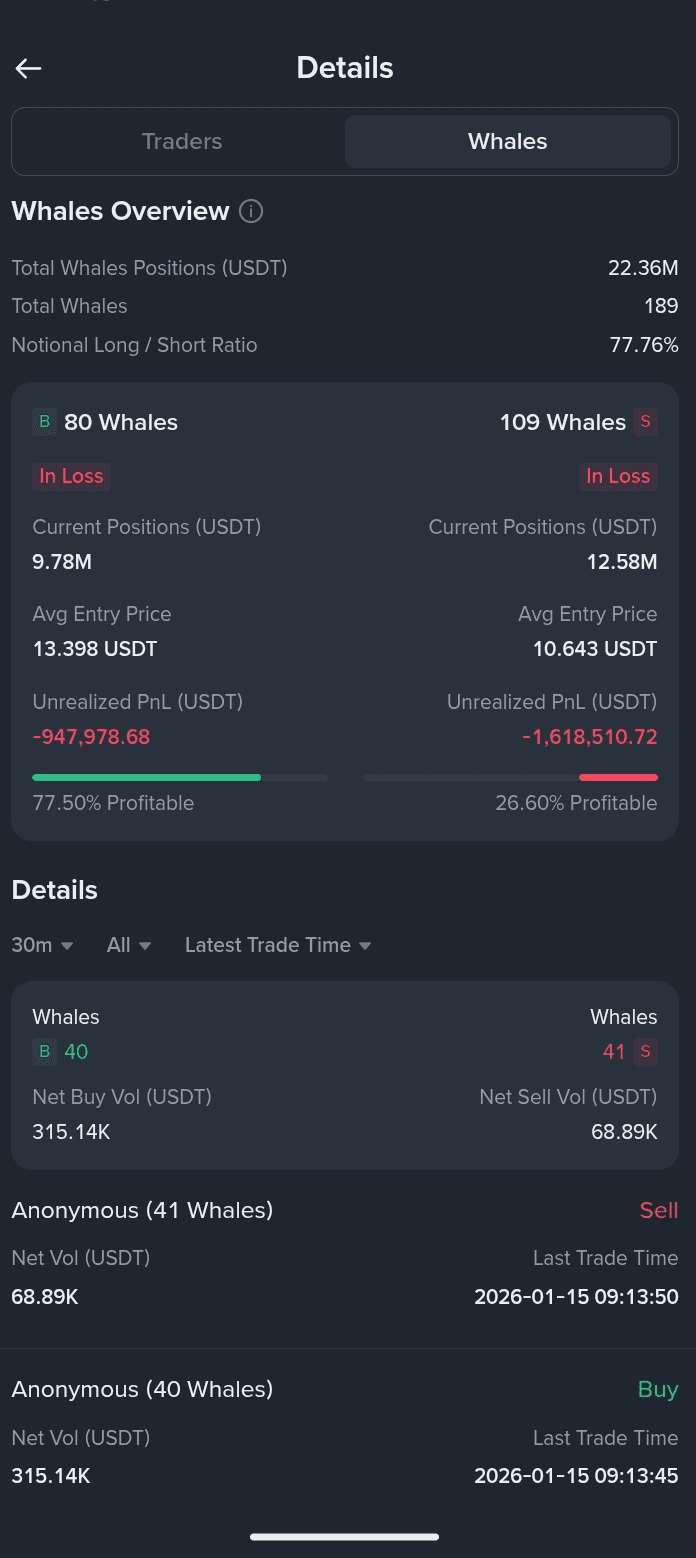This screenshot has height=1558, width=696.
Task: Tap the bottom home indicator bar
Action: pyautogui.click(x=345, y=1537)
